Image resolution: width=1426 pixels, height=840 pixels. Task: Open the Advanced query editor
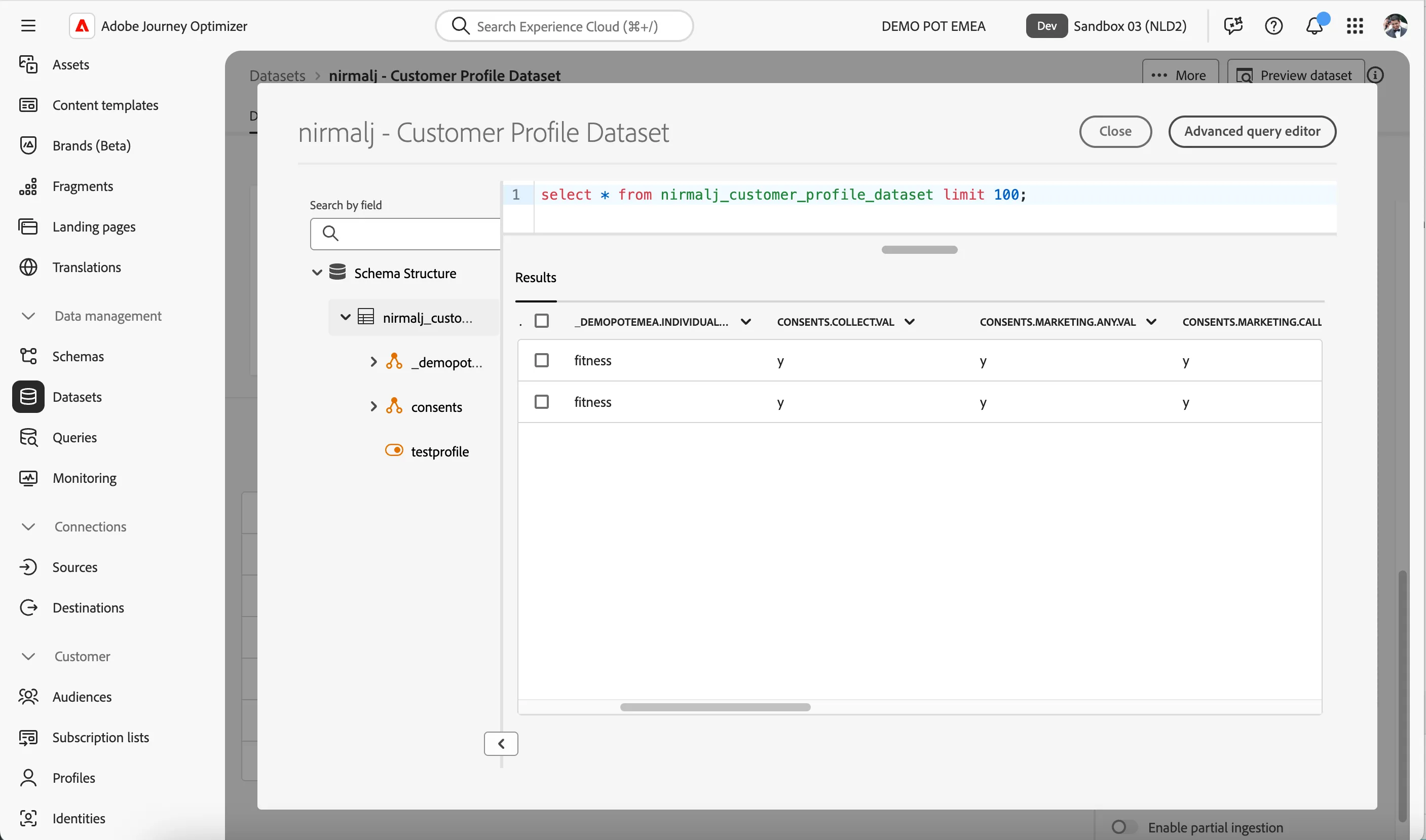[1252, 131]
